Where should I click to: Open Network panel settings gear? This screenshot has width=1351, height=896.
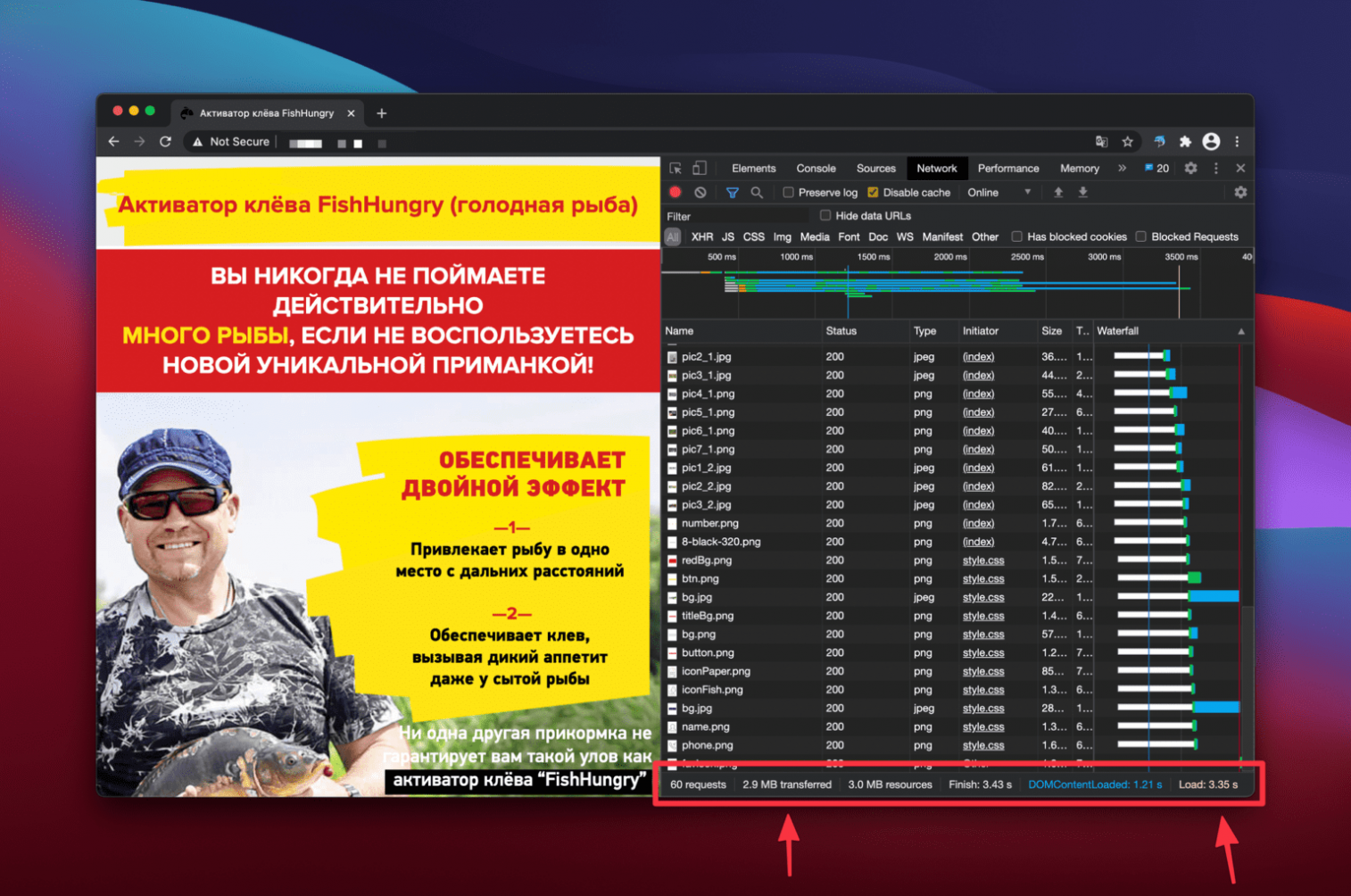(x=1240, y=192)
